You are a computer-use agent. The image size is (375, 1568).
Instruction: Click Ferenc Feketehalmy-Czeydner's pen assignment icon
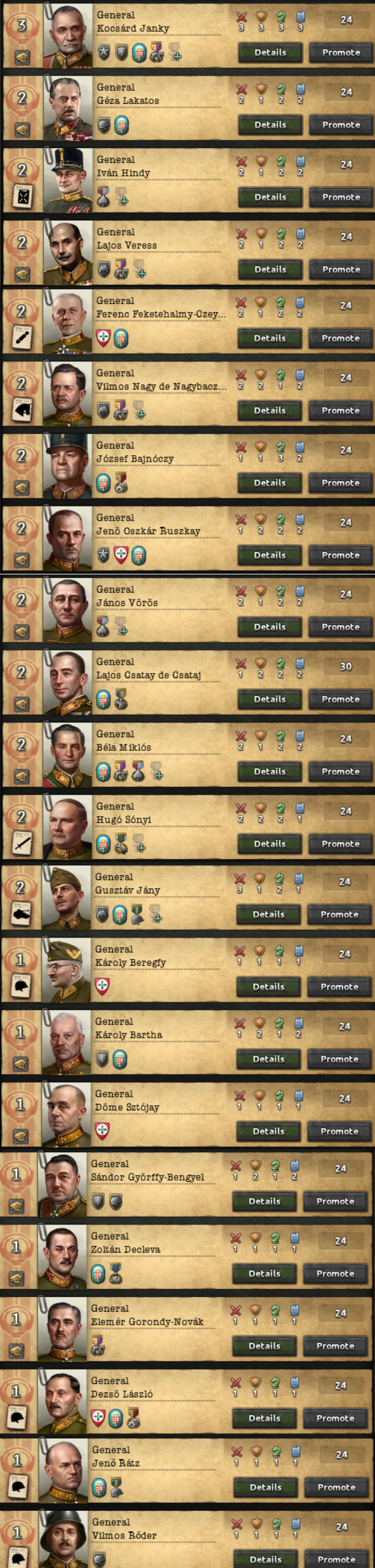22,338
